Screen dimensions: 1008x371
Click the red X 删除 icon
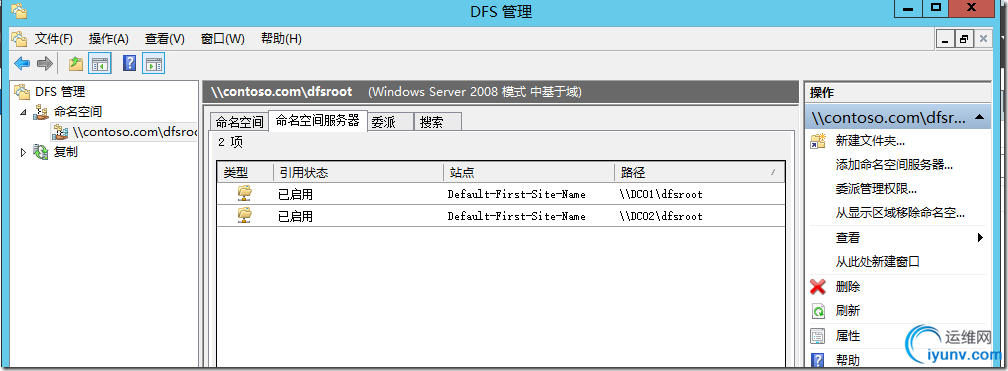pyautogui.click(x=818, y=287)
